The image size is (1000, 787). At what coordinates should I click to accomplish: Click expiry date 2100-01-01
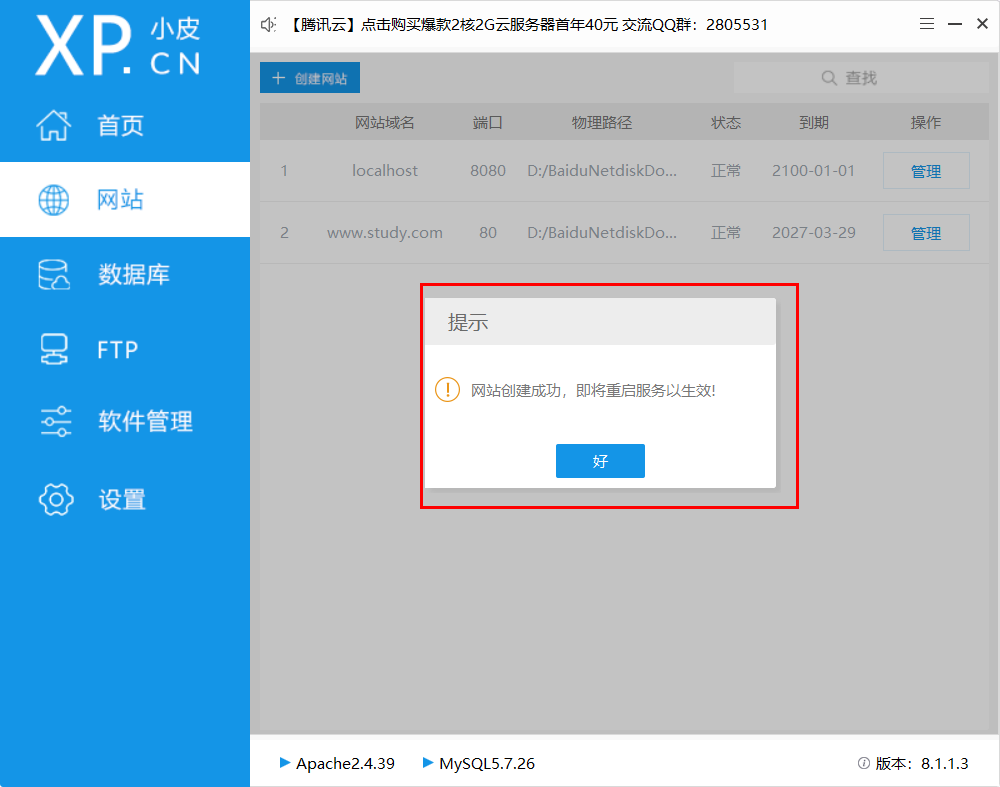pyautogui.click(x=813, y=170)
